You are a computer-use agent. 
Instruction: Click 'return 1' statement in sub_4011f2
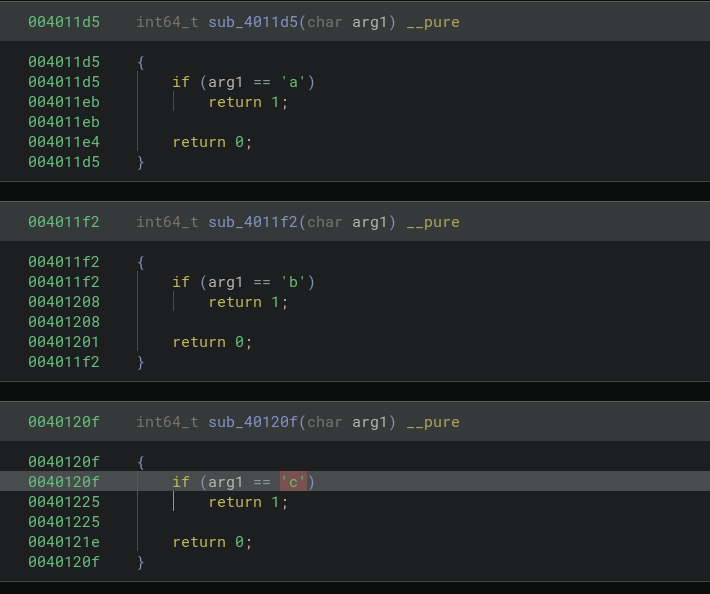(248, 302)
